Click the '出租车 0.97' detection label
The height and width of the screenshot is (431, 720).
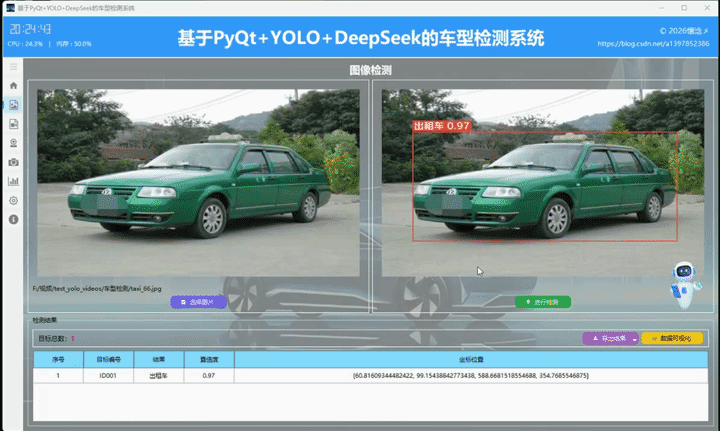click(x=442, y=126)
